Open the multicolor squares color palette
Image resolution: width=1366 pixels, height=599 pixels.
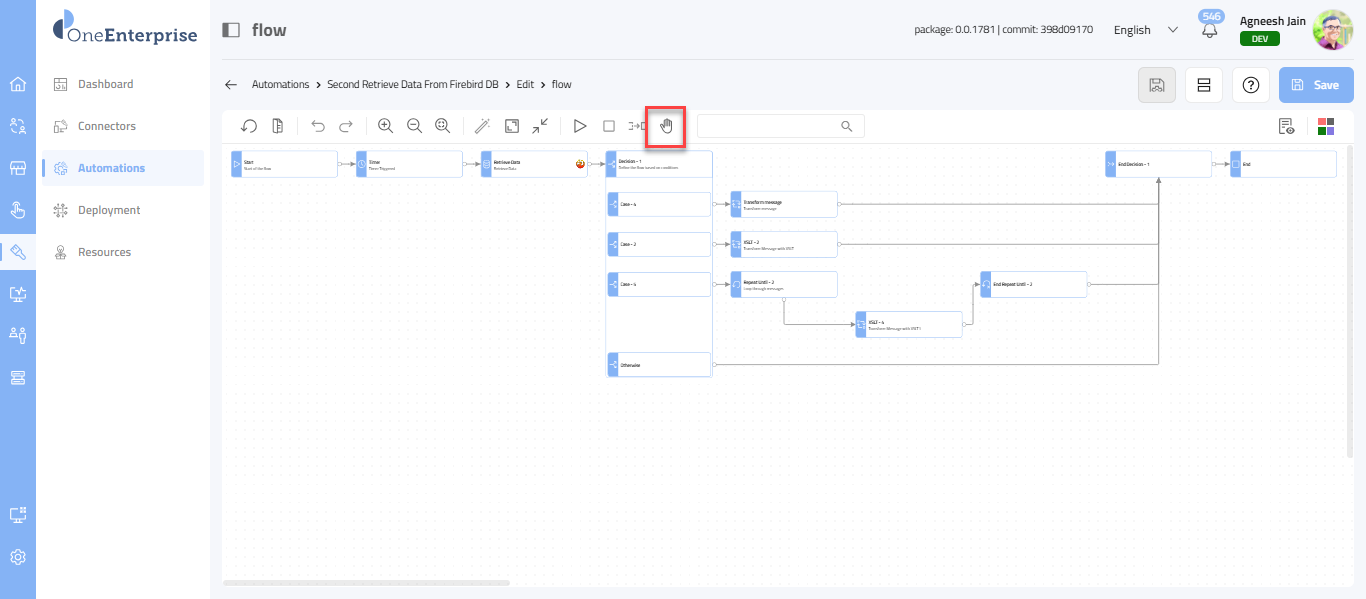(1326, 126)
